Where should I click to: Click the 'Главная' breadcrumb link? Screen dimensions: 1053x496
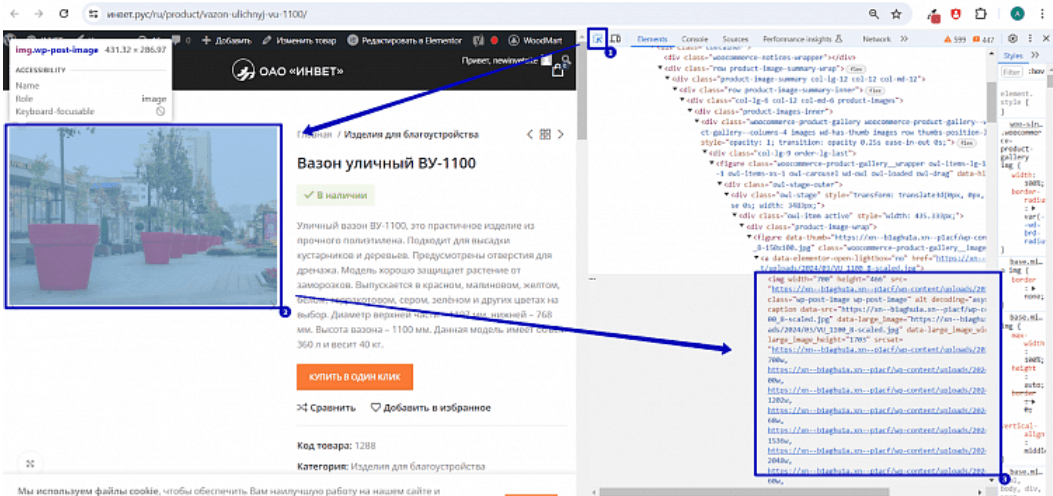click(314, 134)
